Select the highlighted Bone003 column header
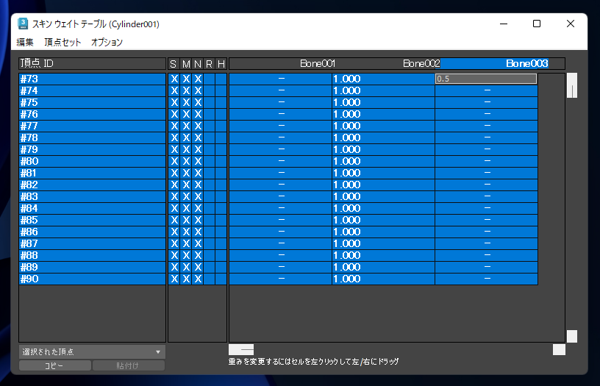 click(527, 64)
